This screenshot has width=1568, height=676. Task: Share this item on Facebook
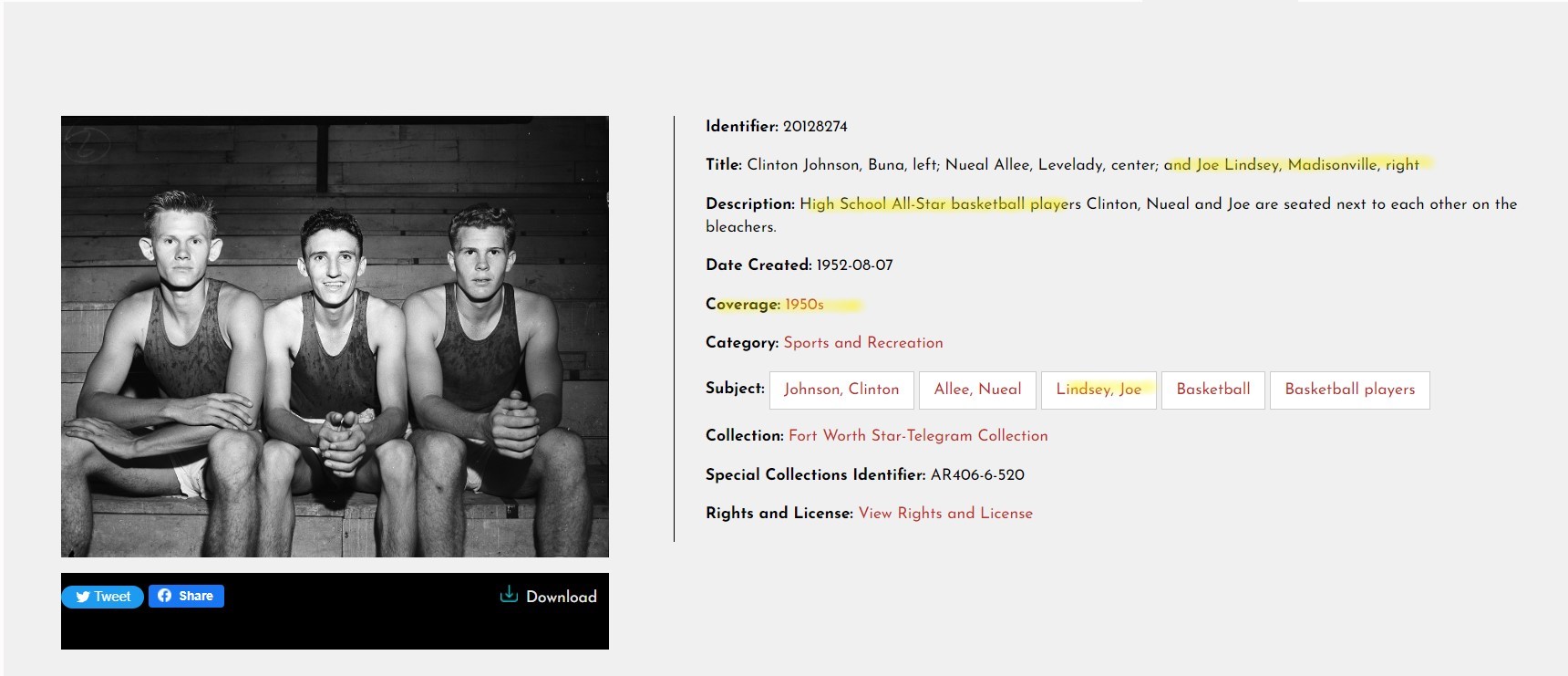coord(186,596)
